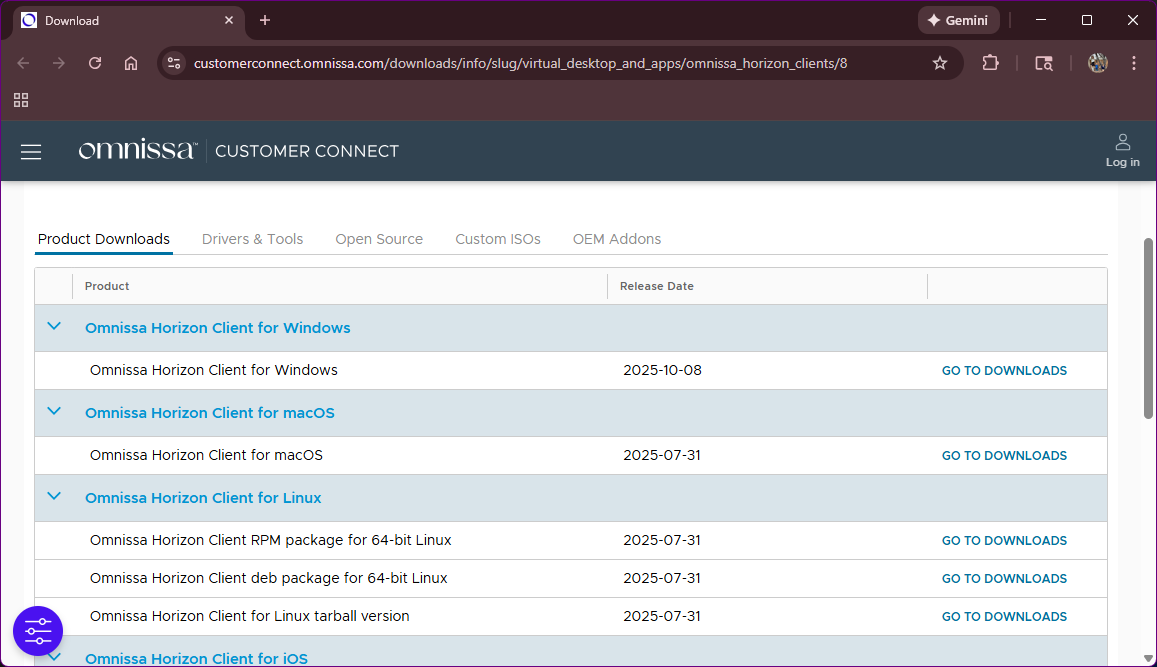Open the Gemini assistant button
1157x667 pixels.
[x=959, y=21]
